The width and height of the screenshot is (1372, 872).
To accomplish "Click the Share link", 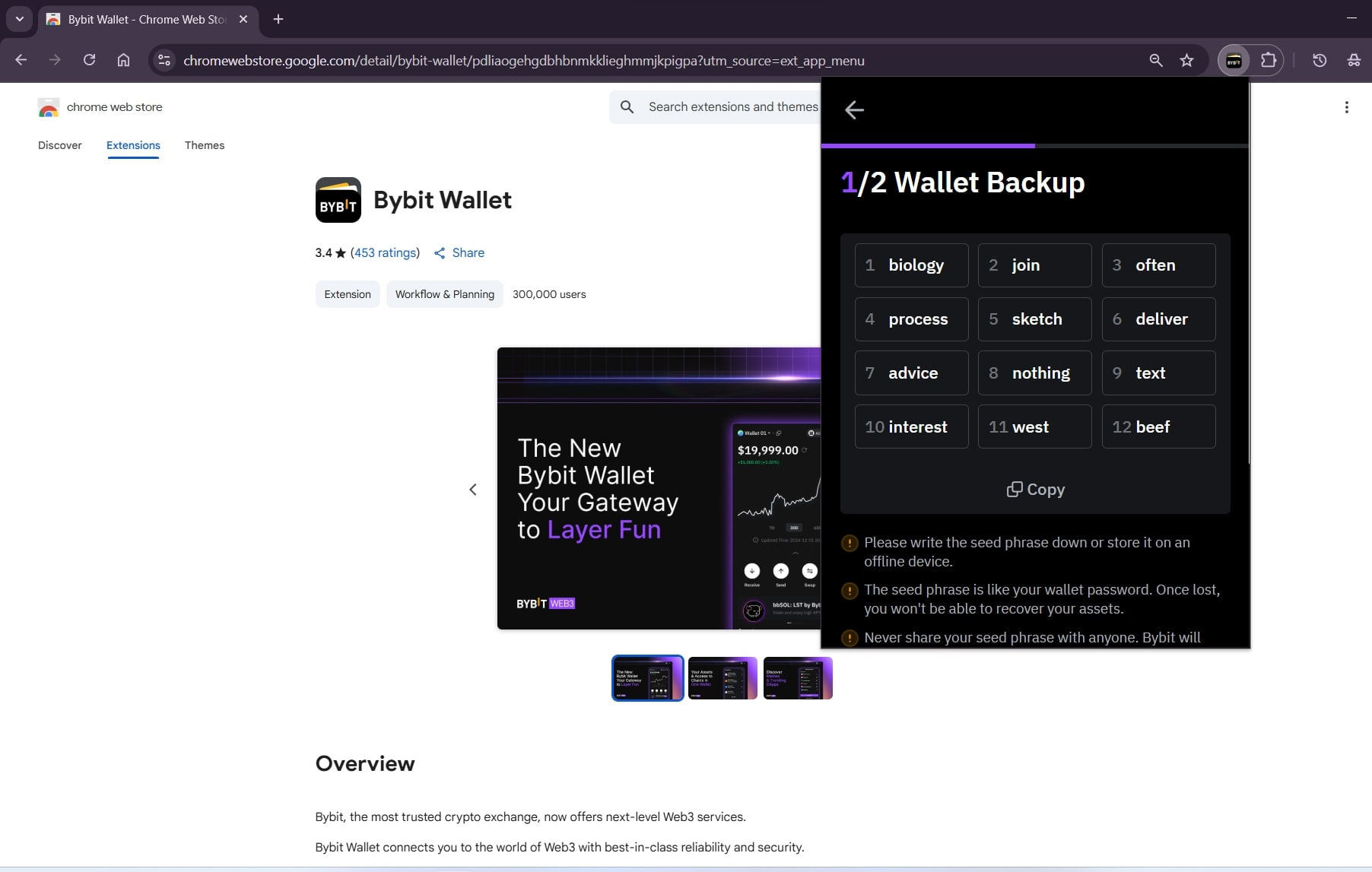I will pyautogui.click(x=459, y=253).
